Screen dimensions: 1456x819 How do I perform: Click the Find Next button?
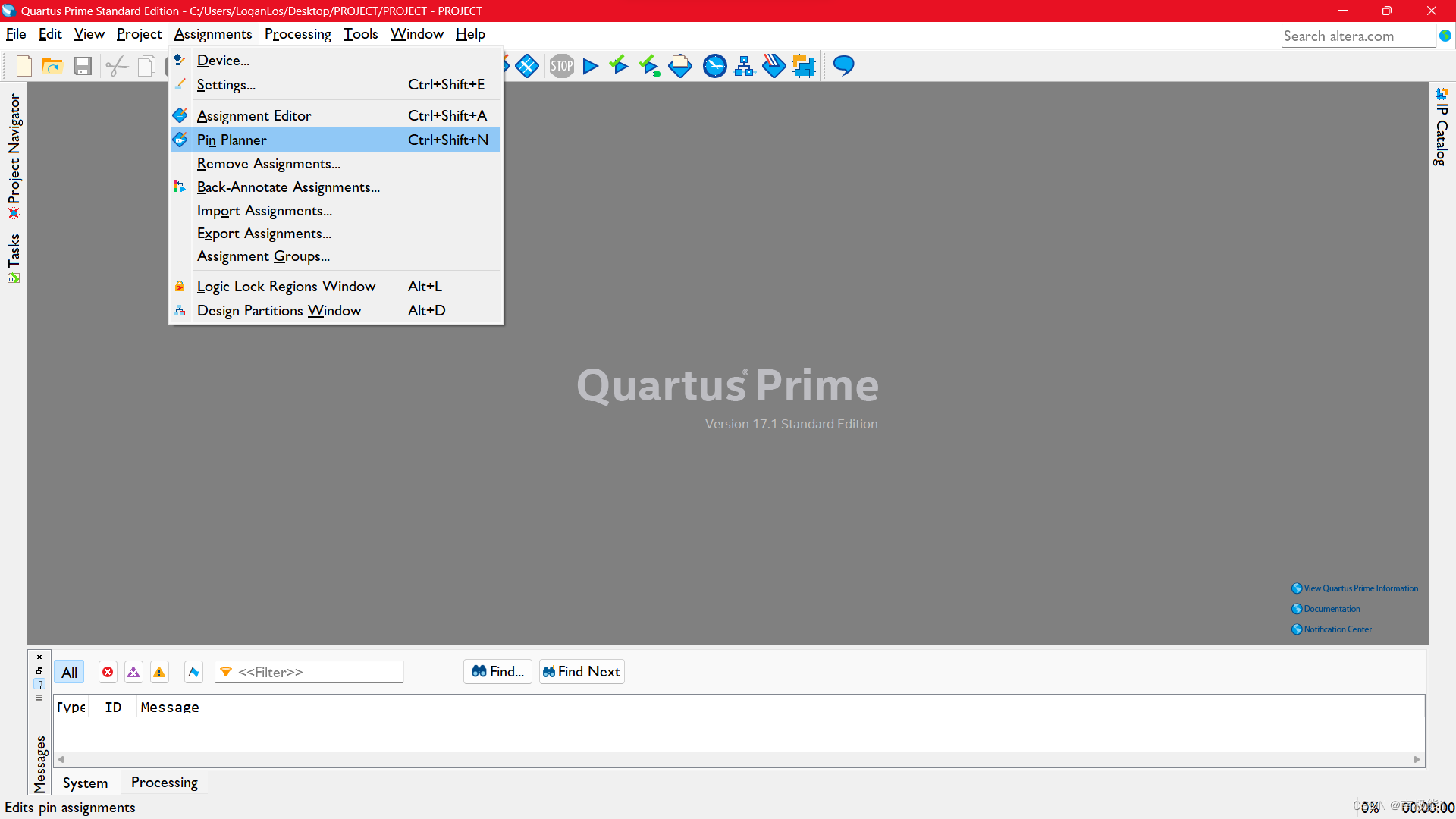(582, 672)
